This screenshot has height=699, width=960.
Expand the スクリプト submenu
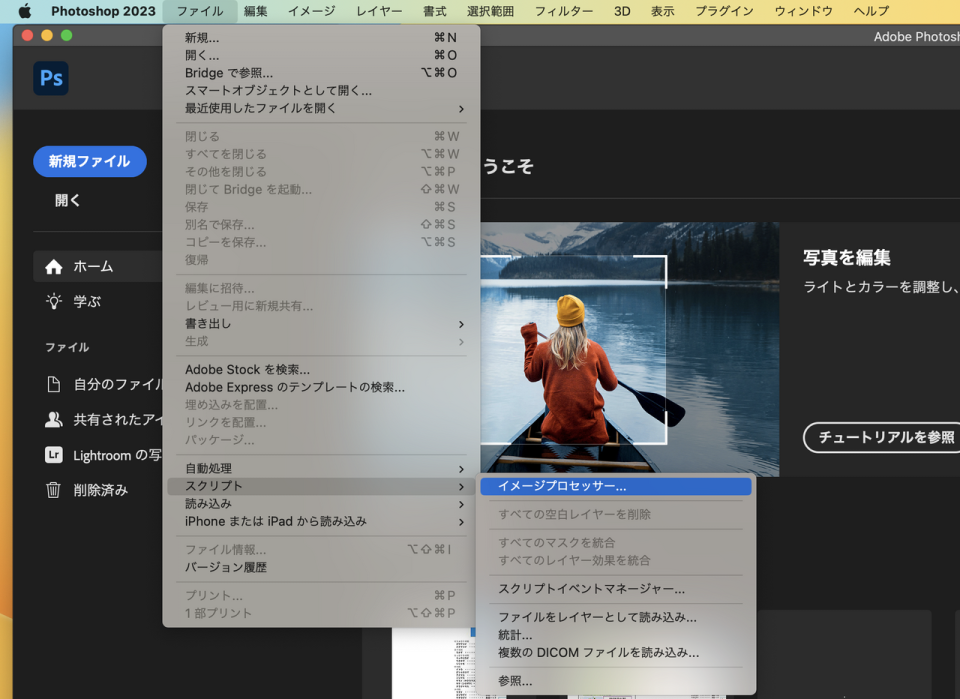(x=321, y=486)
